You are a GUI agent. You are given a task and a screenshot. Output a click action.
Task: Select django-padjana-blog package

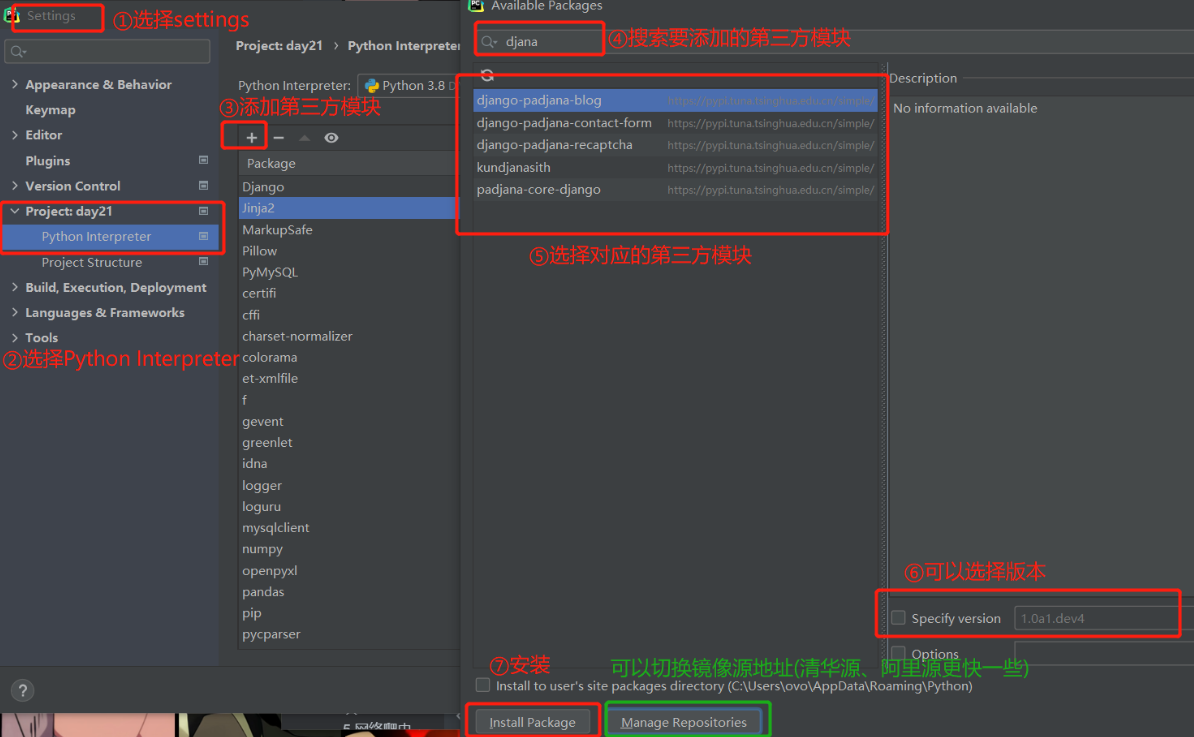click(675, 100)
